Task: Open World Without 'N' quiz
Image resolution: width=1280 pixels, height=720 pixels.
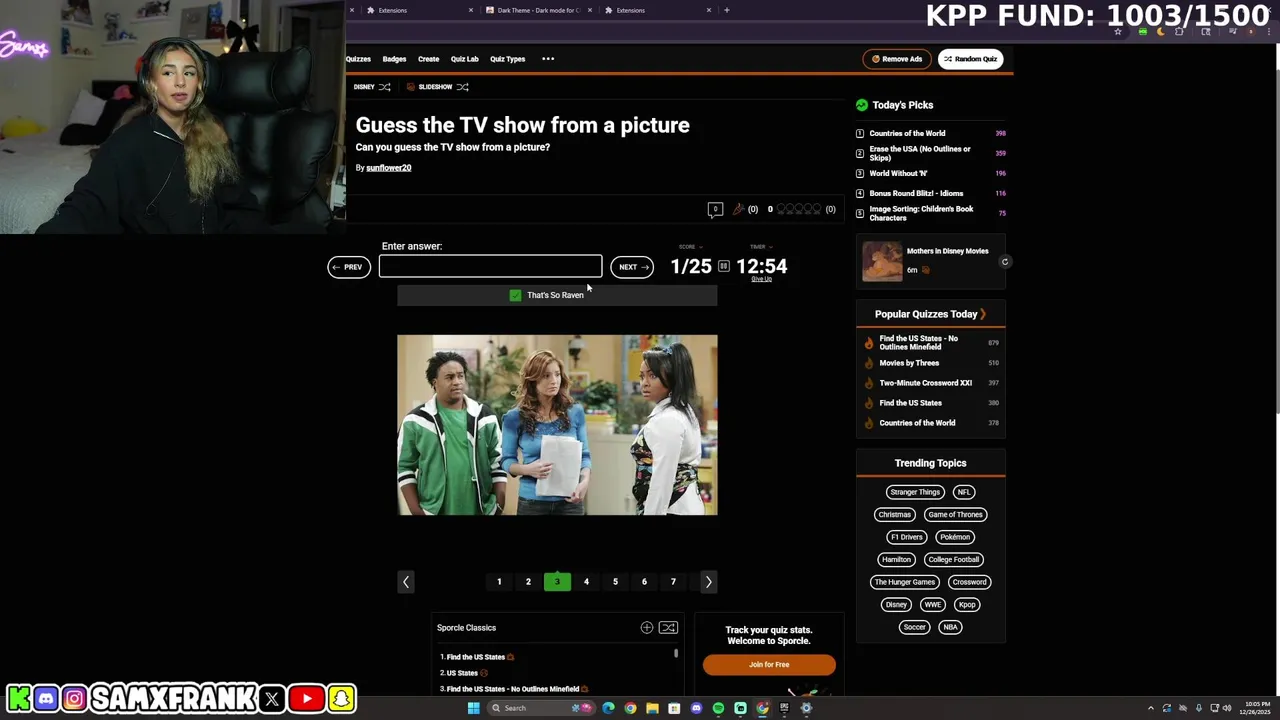Action: 898,173
